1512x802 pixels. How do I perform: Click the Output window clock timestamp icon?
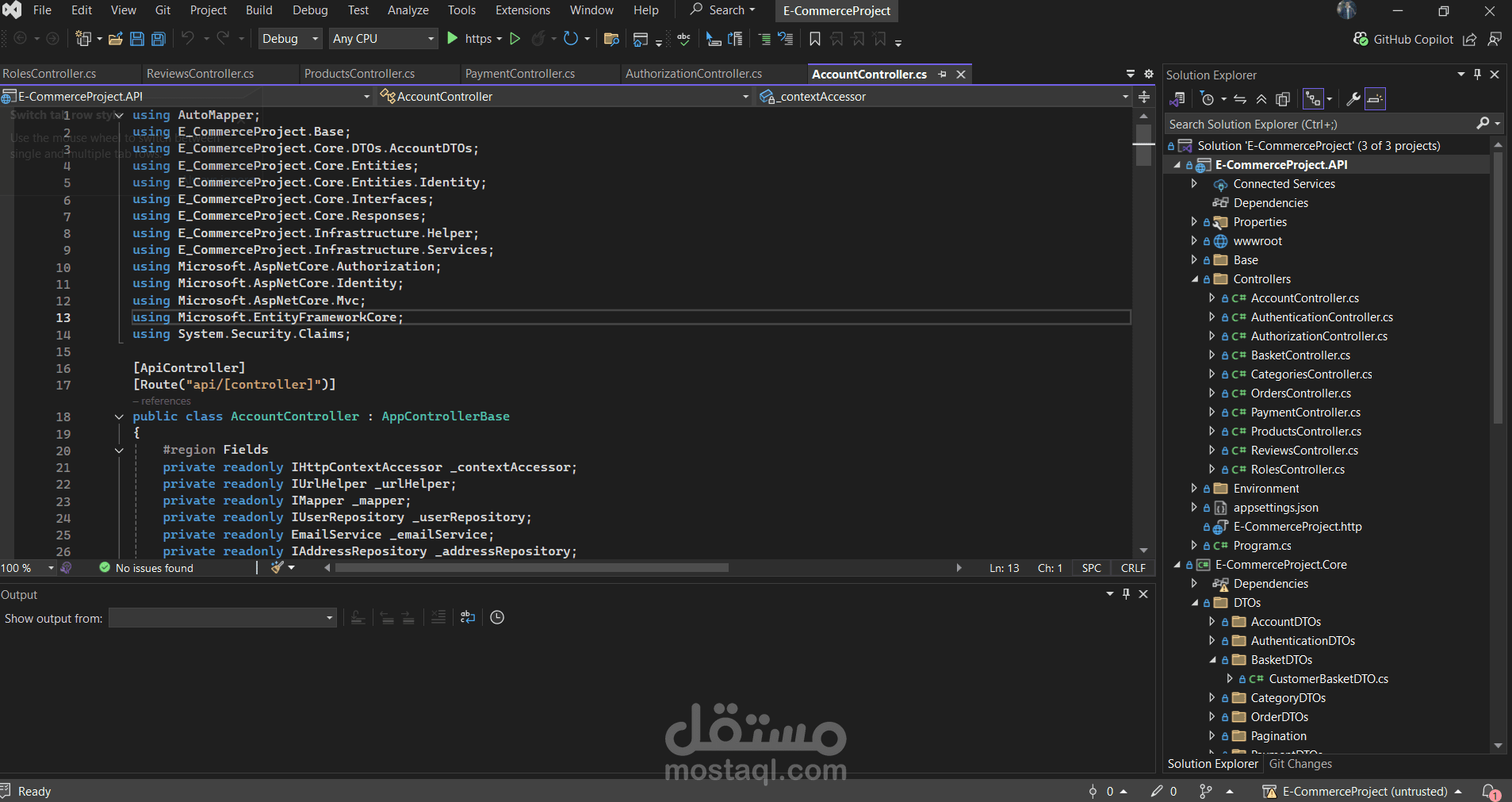[497, 618]
